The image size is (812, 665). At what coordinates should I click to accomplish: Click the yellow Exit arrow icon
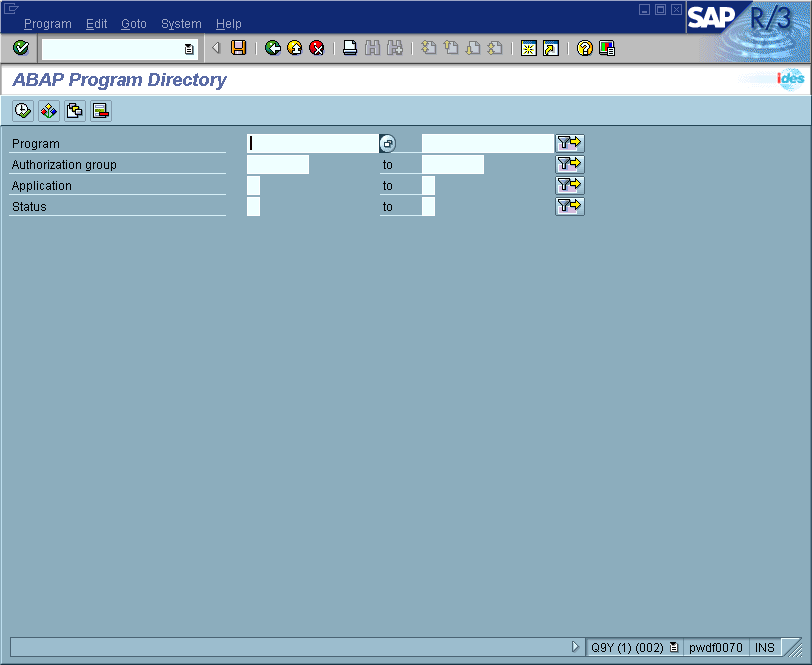(x=294, y=48)
